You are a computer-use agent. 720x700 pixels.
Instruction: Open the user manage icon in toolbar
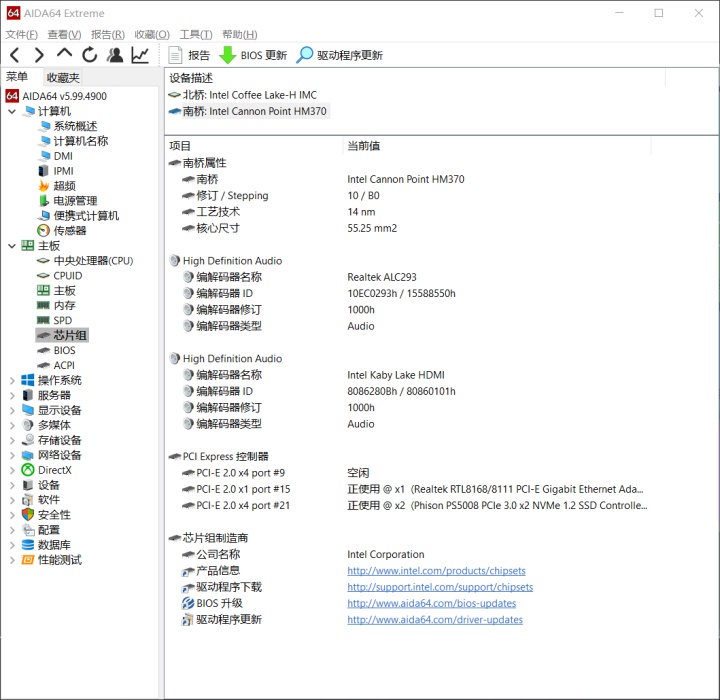coord(115,55)
